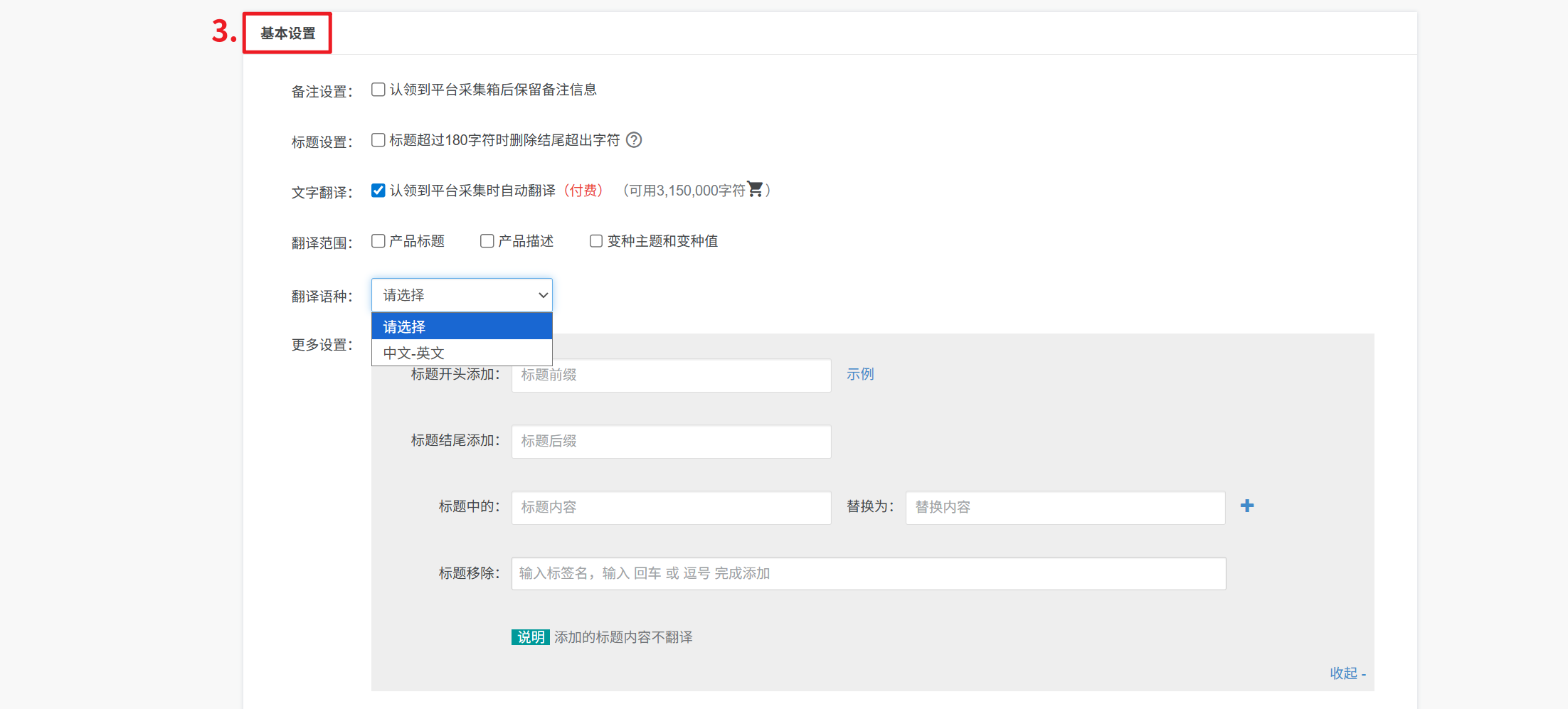Toggle the 180-character title truncation checkbox

tap(378, 140)
